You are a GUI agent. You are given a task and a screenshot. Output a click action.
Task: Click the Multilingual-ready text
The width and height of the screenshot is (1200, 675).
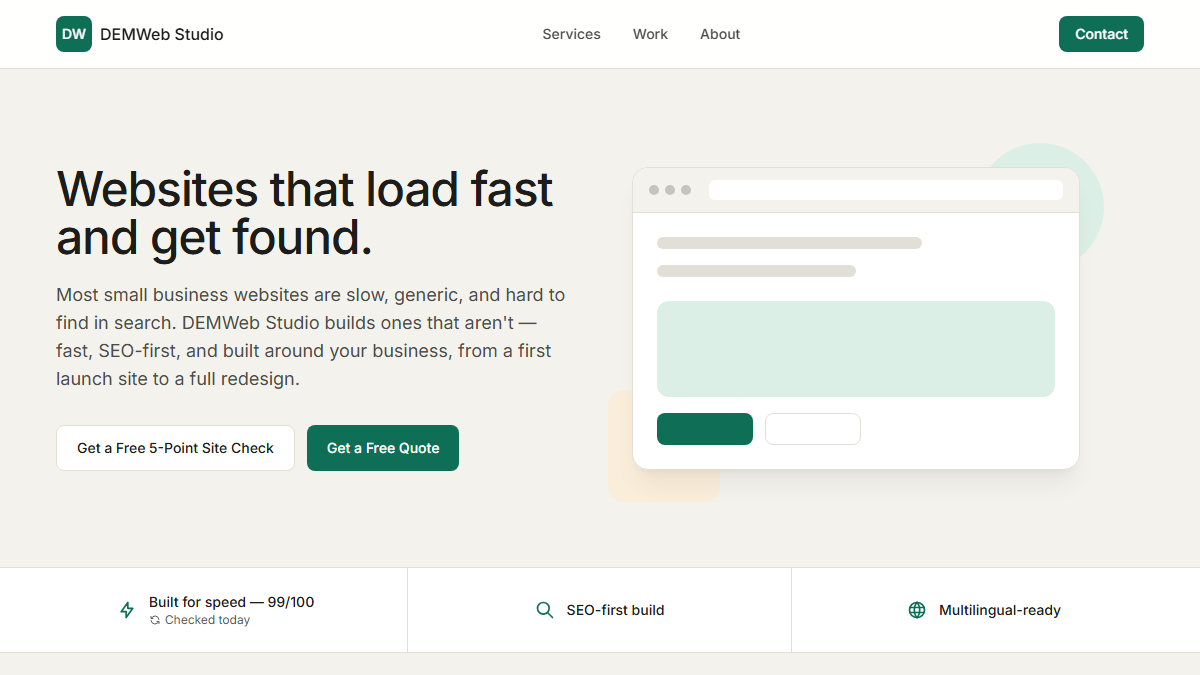pos(1000,610)
